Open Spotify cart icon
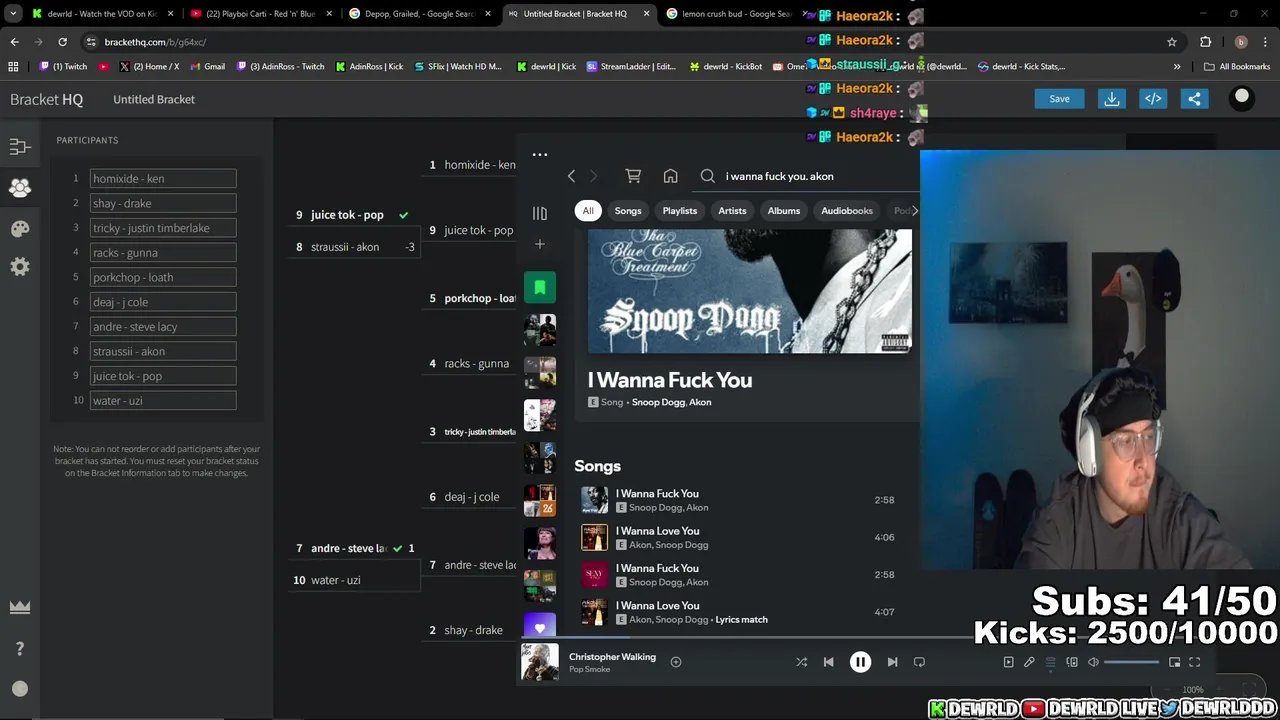Viewport: 1280px width, 720px height. 633,176
